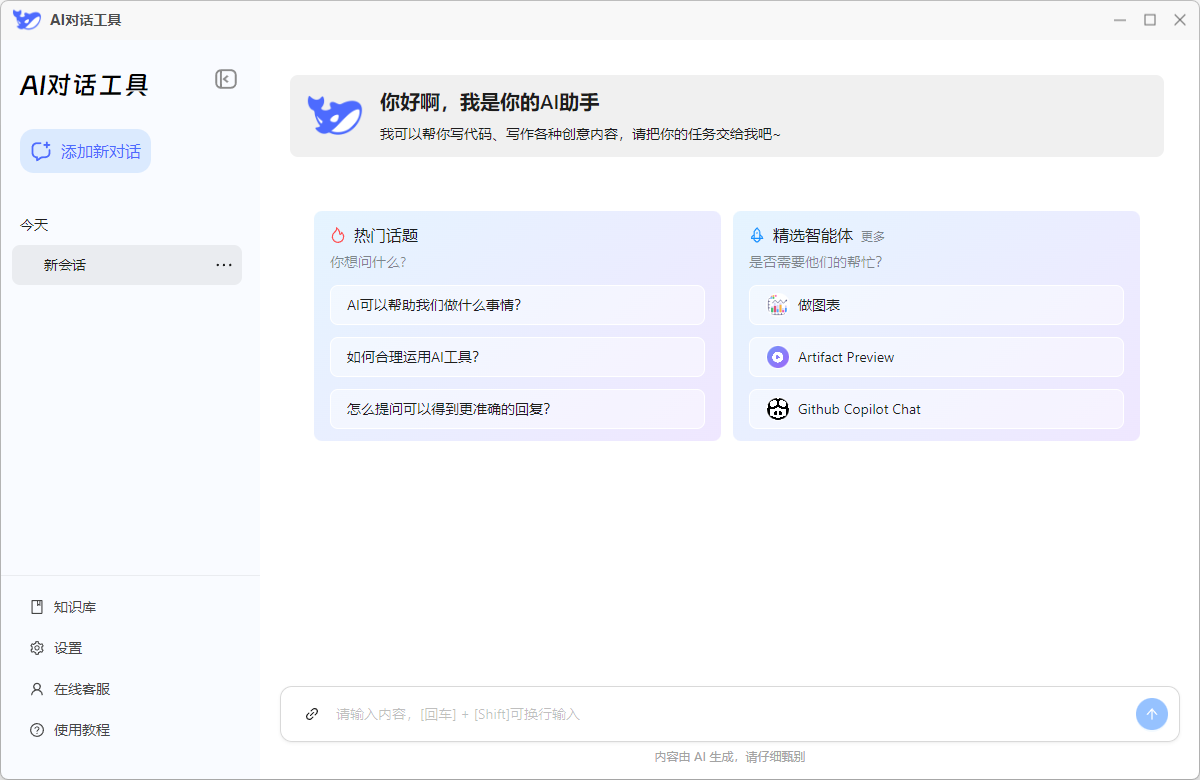Click the attachment link icon in input box
This screenshot has height=780, width=1200.
(312, 714)
